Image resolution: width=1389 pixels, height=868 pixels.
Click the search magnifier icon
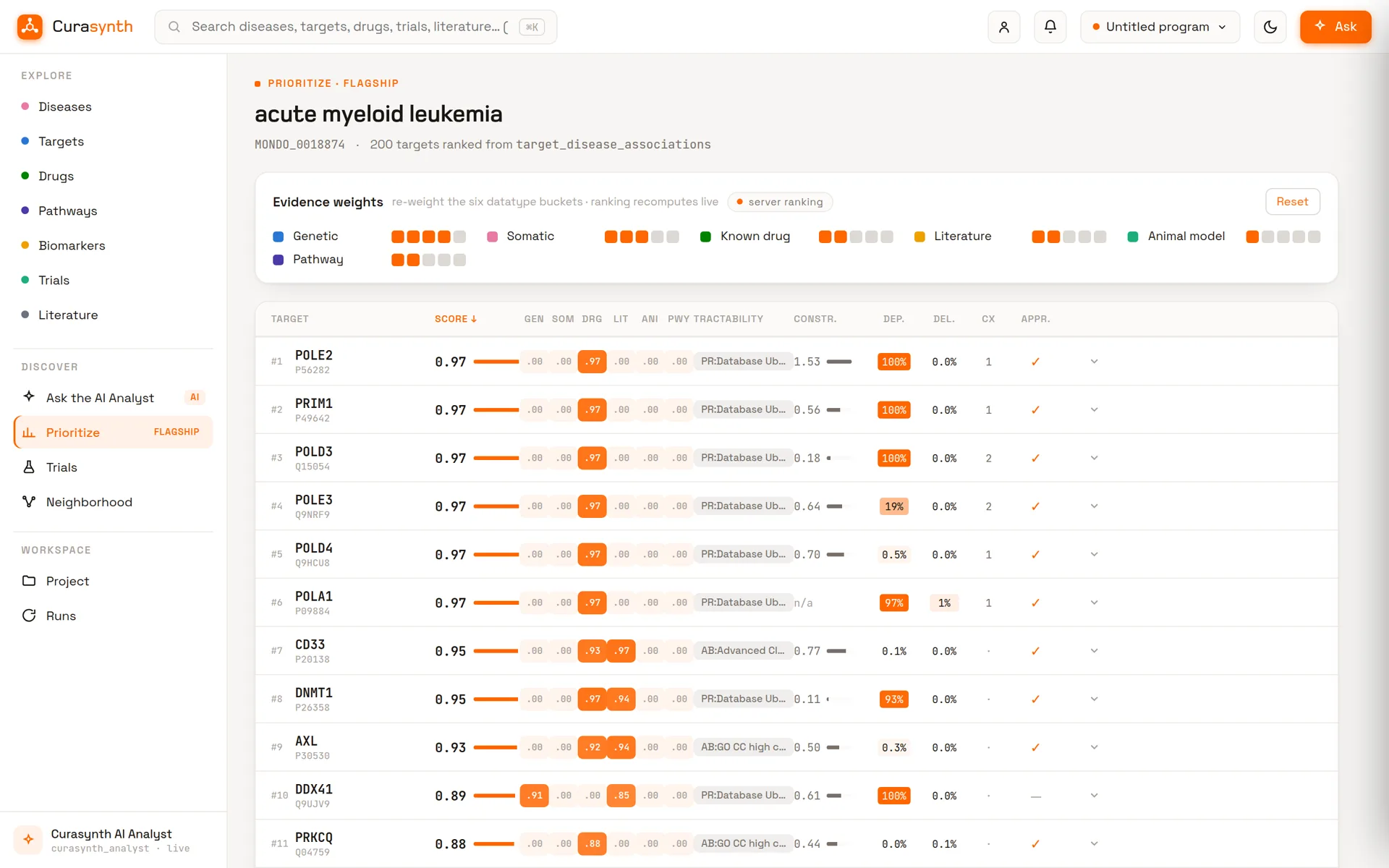(174, 27)
